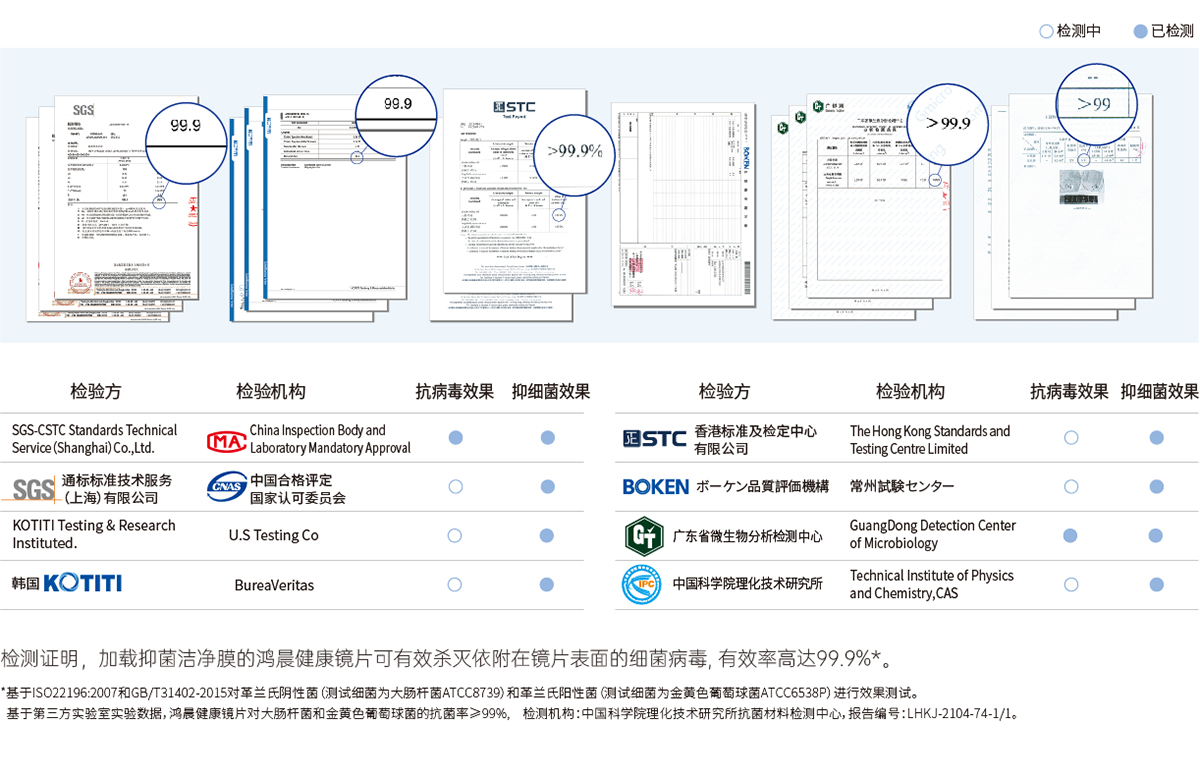
Task: Click the STC logo beside 香港标准及检定中心
Action: tap(654, 439)
